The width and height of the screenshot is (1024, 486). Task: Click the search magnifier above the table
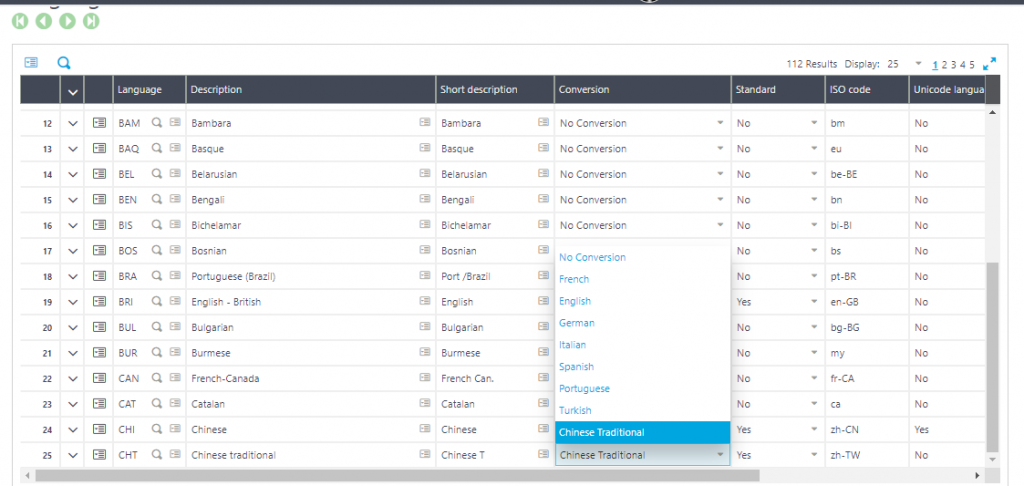(x=63, y=63)
